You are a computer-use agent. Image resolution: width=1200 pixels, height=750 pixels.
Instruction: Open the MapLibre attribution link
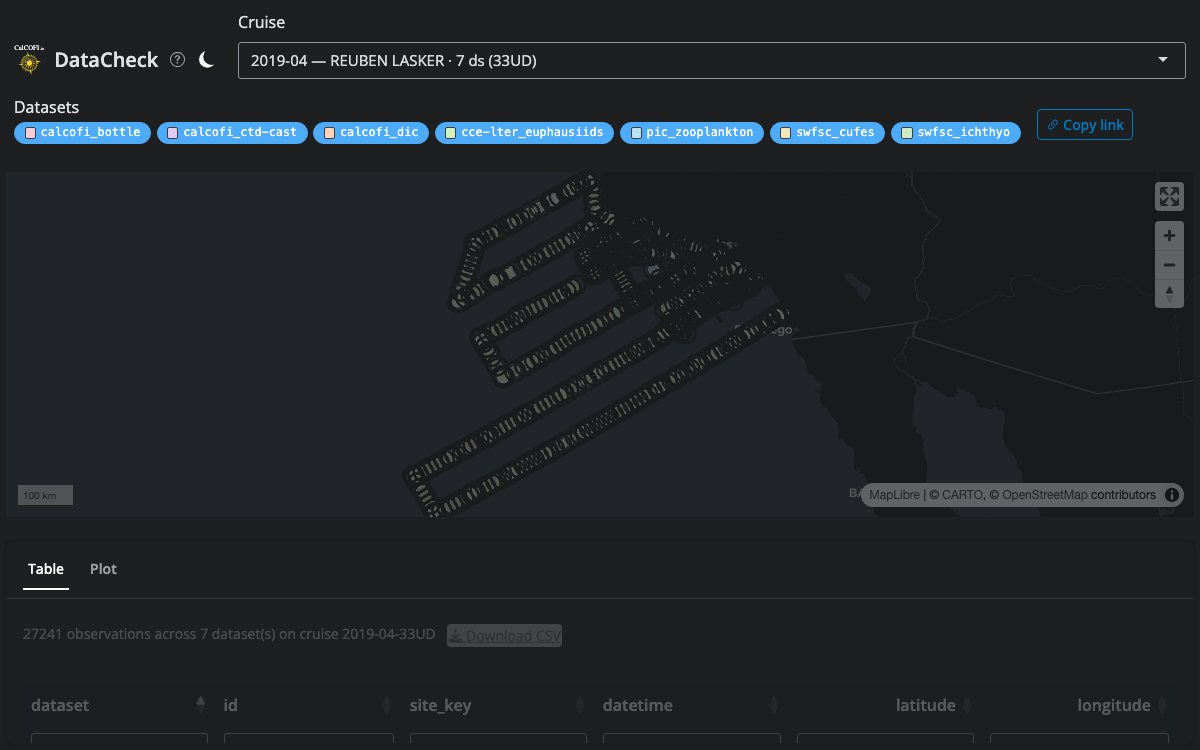894,495
